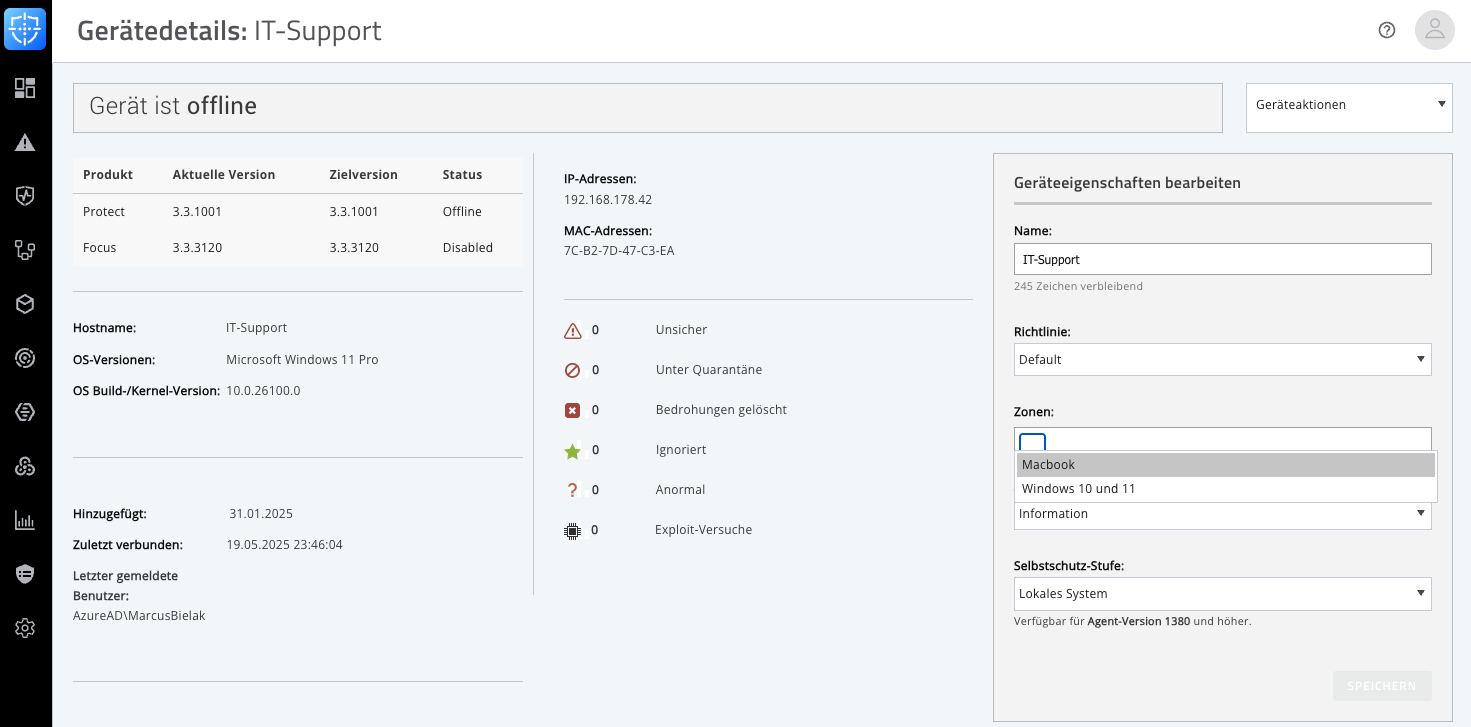Expand the Geräteaktionen dropdown

tap(1348, 105)
